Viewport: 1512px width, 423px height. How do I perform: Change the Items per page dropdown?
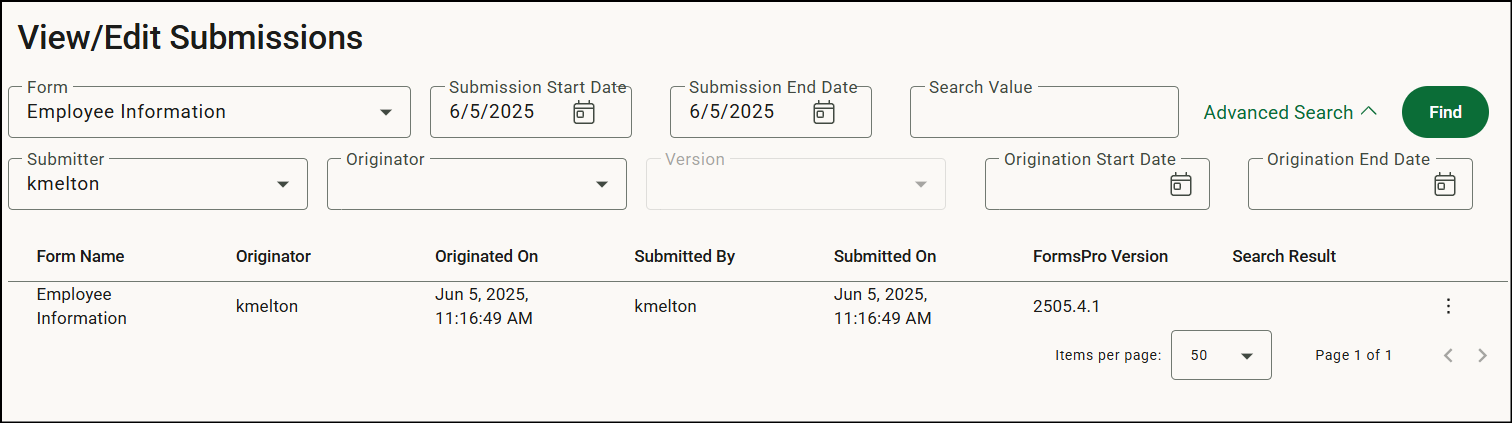click(x=1221, y=355)
